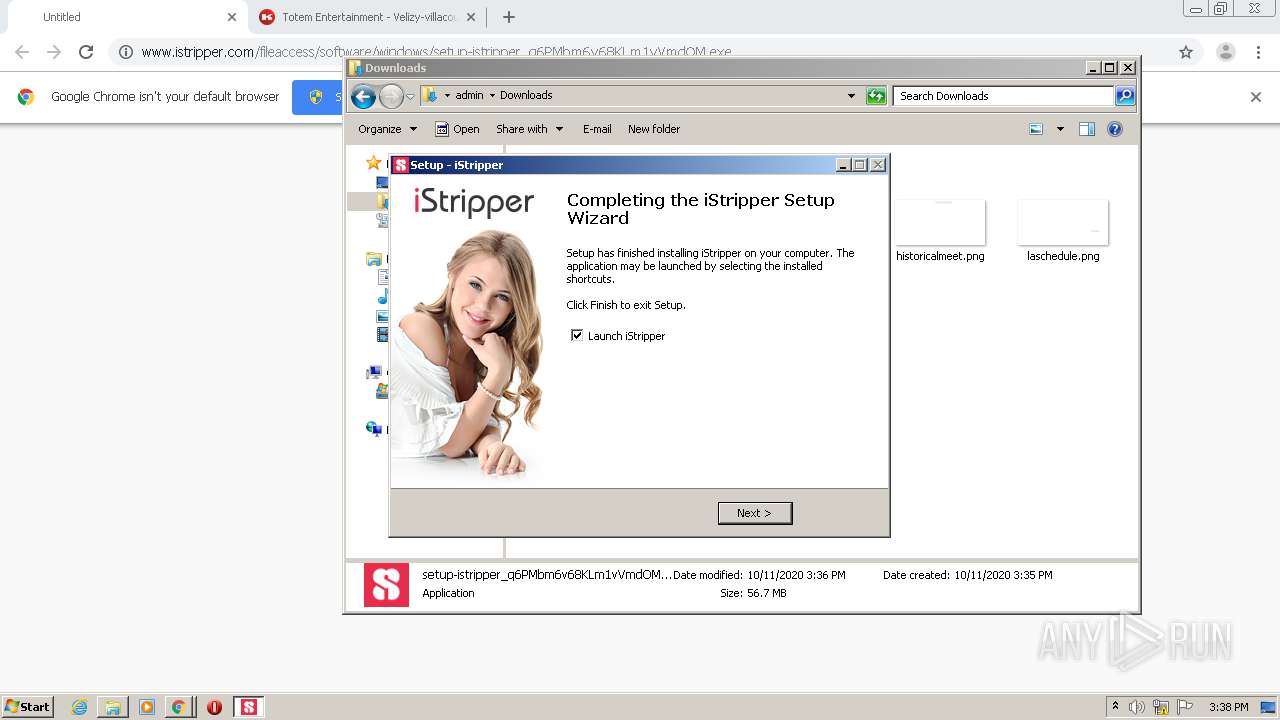This screenshot has width=1280, height=720.
Task: Reload the page in Chrome
Action: coord(86,52)
